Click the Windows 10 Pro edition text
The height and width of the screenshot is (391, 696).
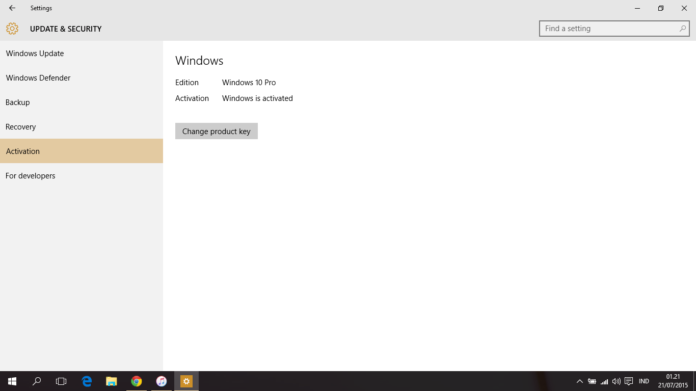pos(249,83)
